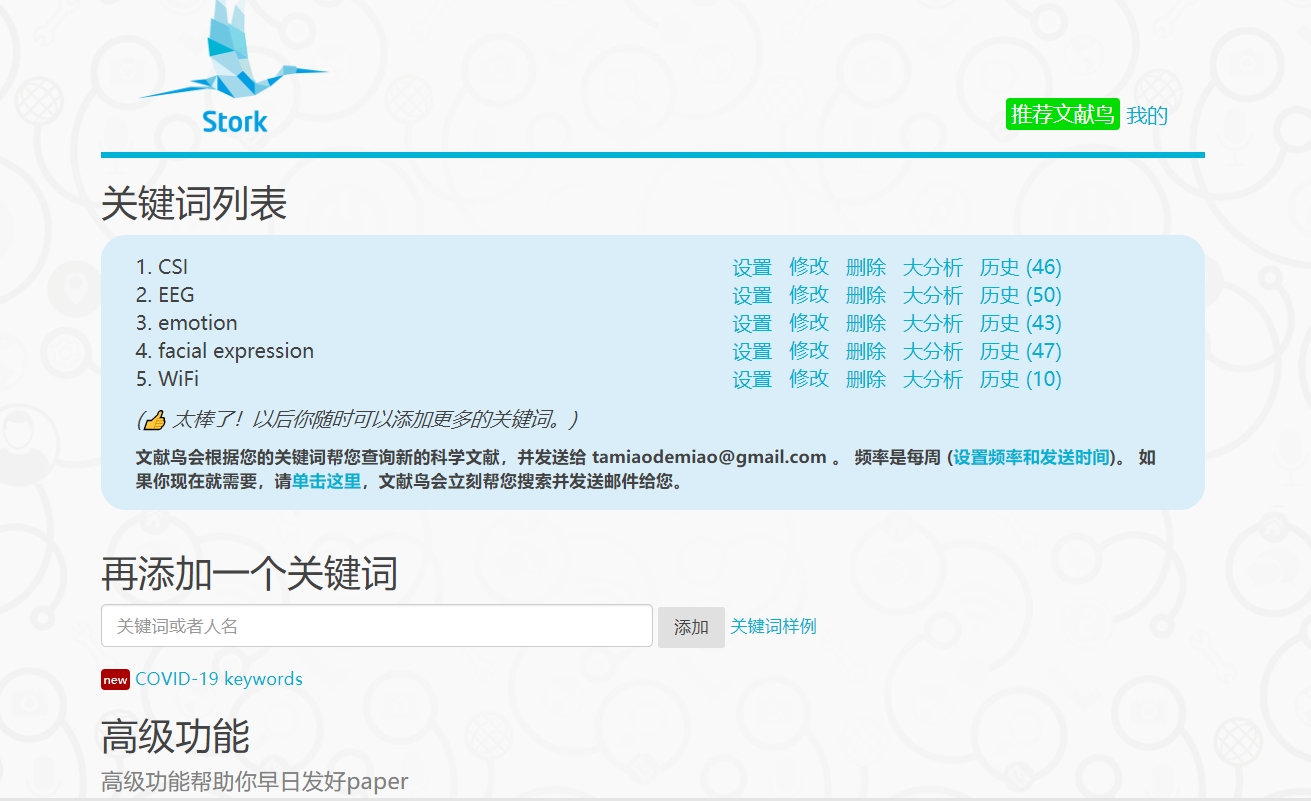Click keyword text '1. CSI'
This screenshot has height=801, width=1311.
click(162, 267)
